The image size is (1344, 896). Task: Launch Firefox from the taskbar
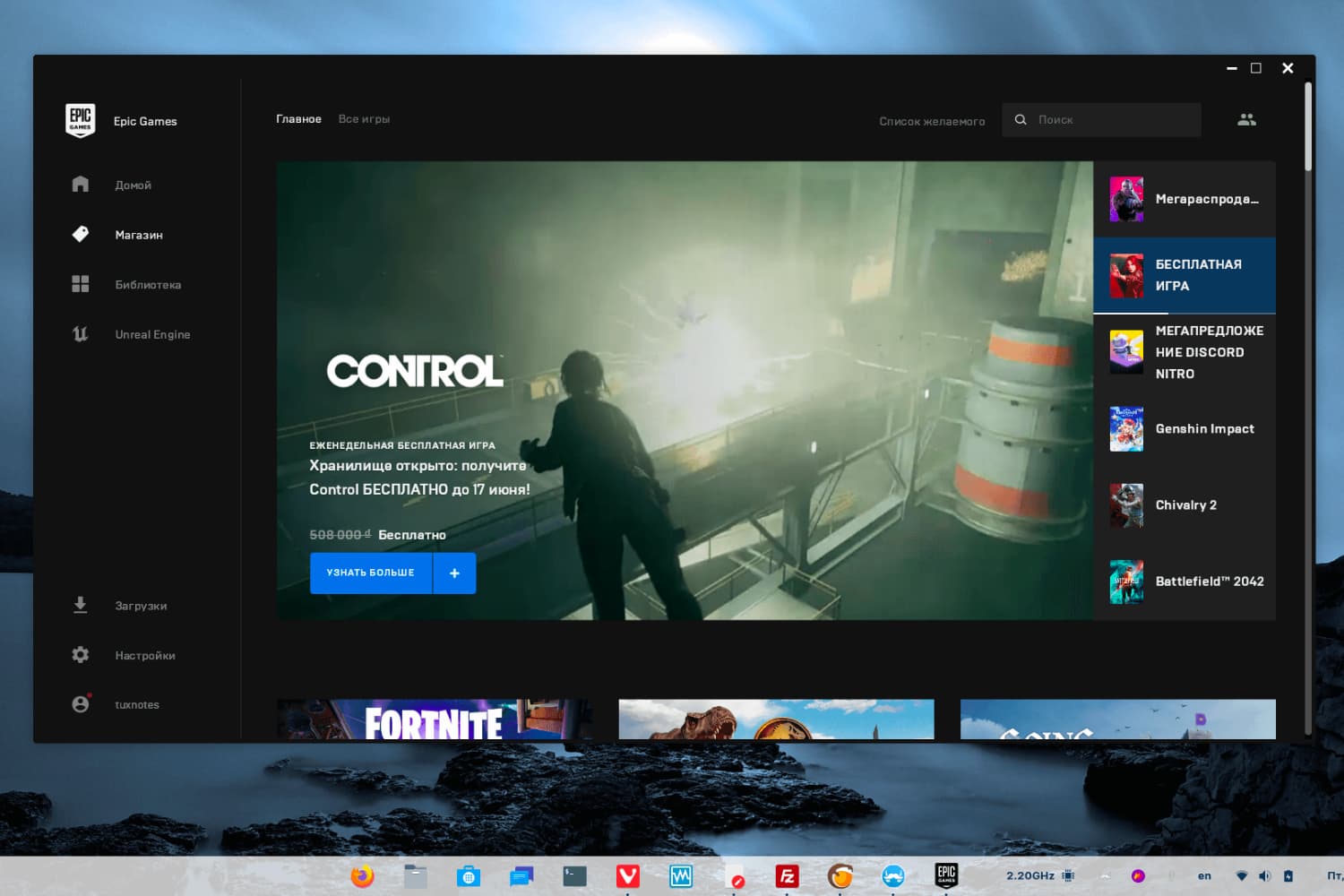362,875
